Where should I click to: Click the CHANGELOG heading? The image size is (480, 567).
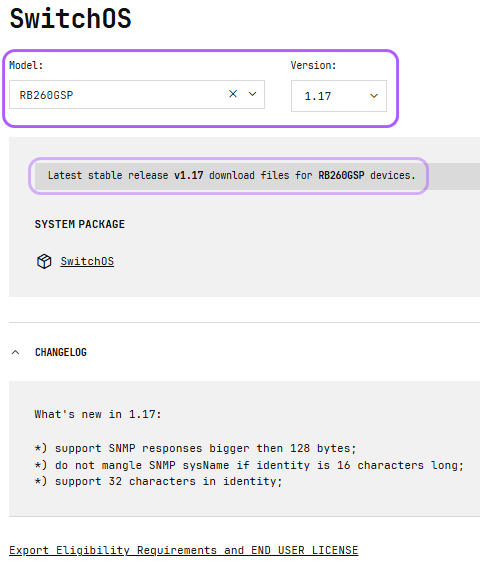61,352
